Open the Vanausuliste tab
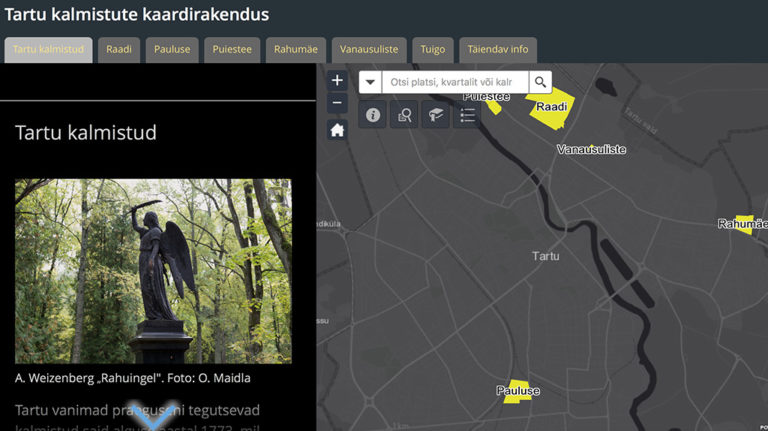Viewport: 768px width, 431px height. 369,49
